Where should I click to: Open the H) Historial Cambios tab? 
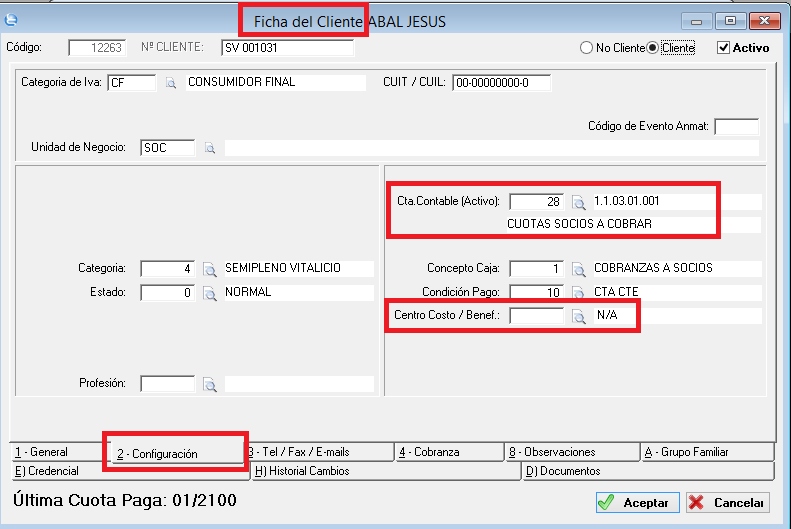pos(385,471)
